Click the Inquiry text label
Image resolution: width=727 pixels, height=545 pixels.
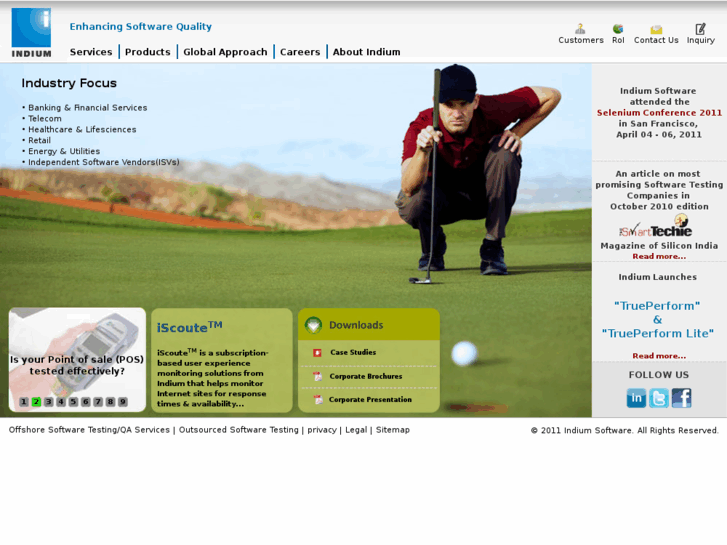[x=701, y=40]
